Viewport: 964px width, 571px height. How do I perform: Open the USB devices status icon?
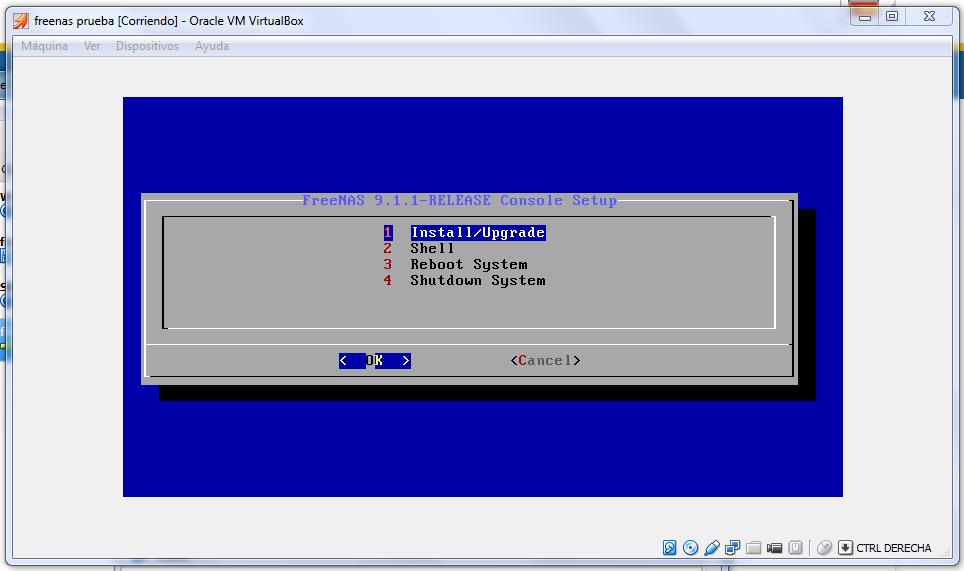pos(712,548)
